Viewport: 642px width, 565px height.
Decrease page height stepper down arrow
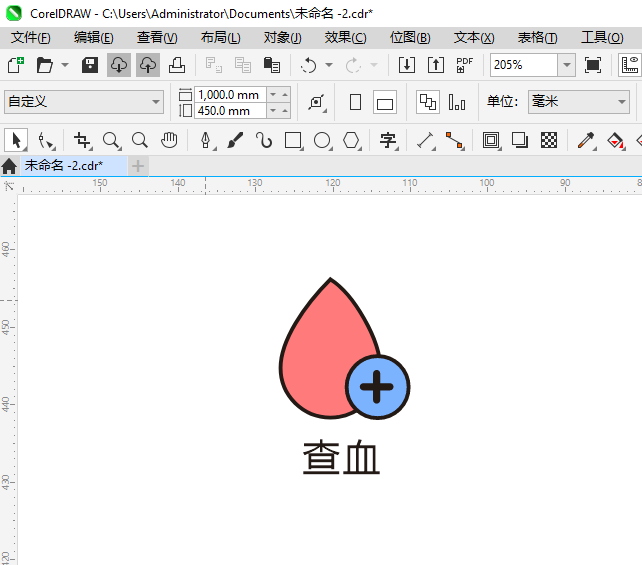pyautogui.click(x=273, y=111)
